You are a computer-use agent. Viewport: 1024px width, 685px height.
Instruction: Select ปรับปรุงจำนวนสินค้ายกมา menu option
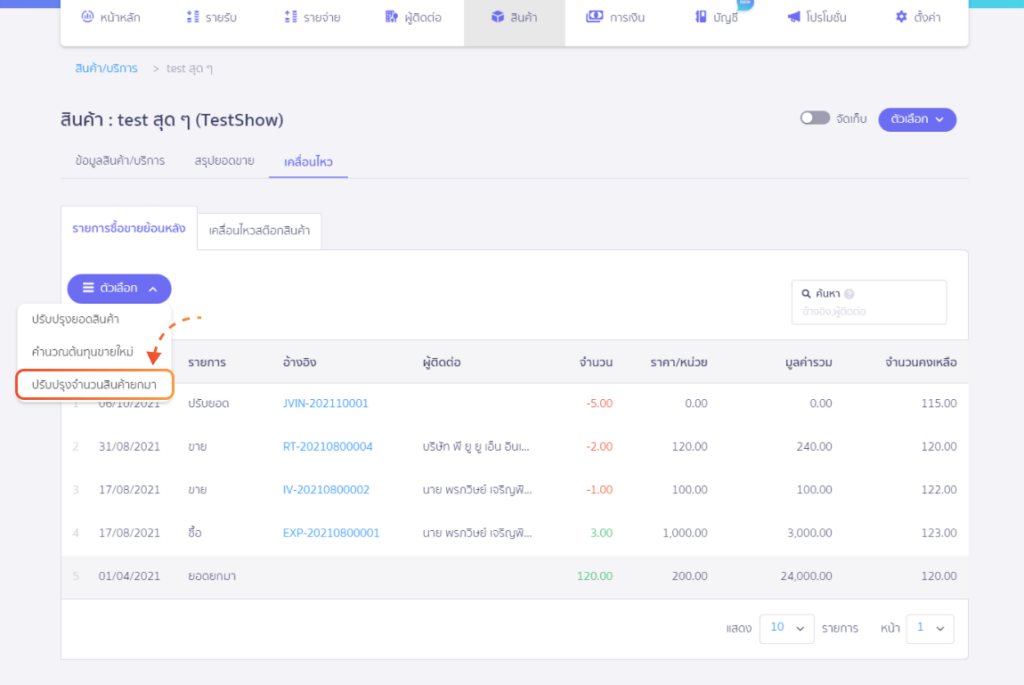click(94, 385)
